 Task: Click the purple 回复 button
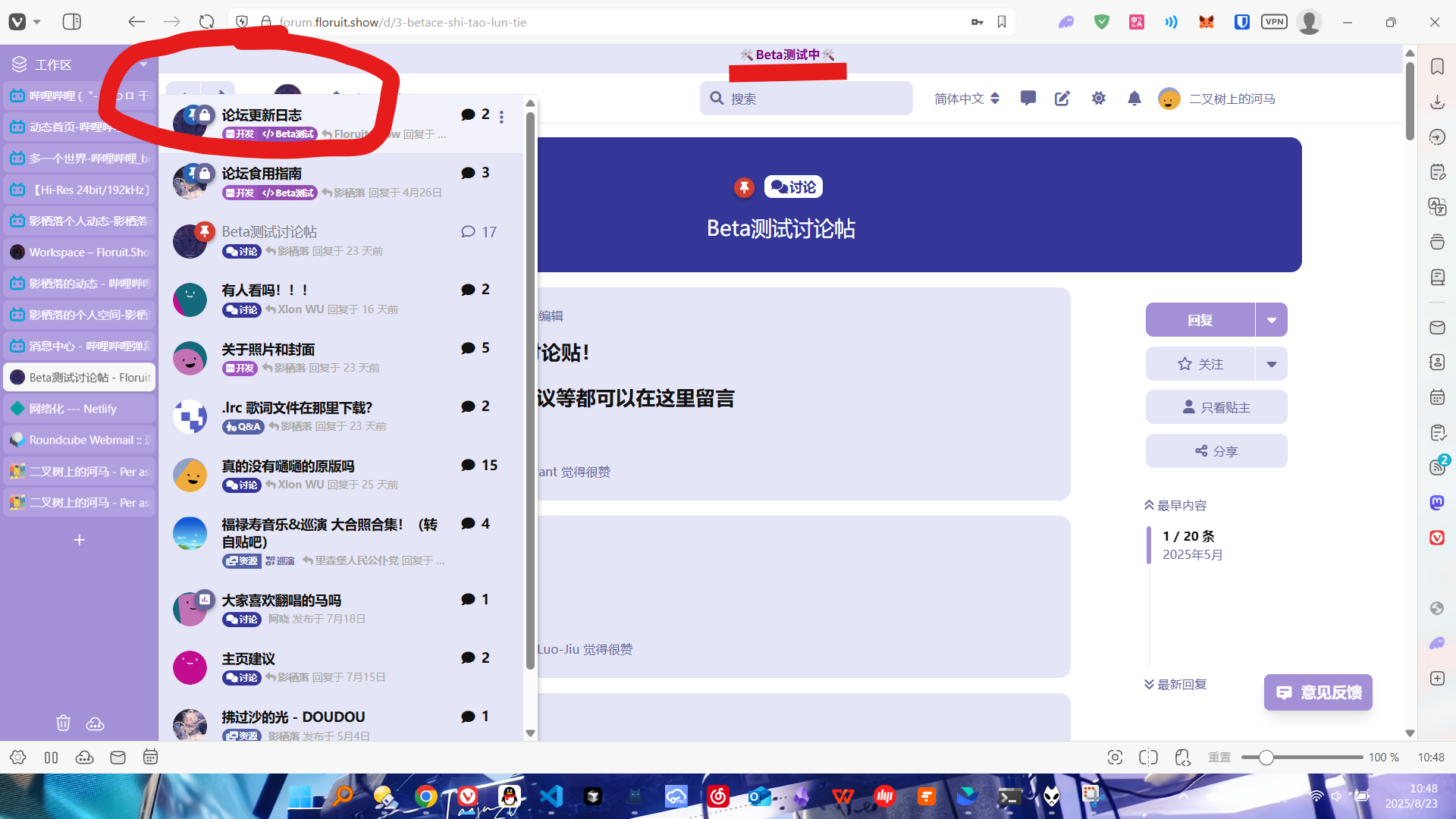(x=1200, y=320)
